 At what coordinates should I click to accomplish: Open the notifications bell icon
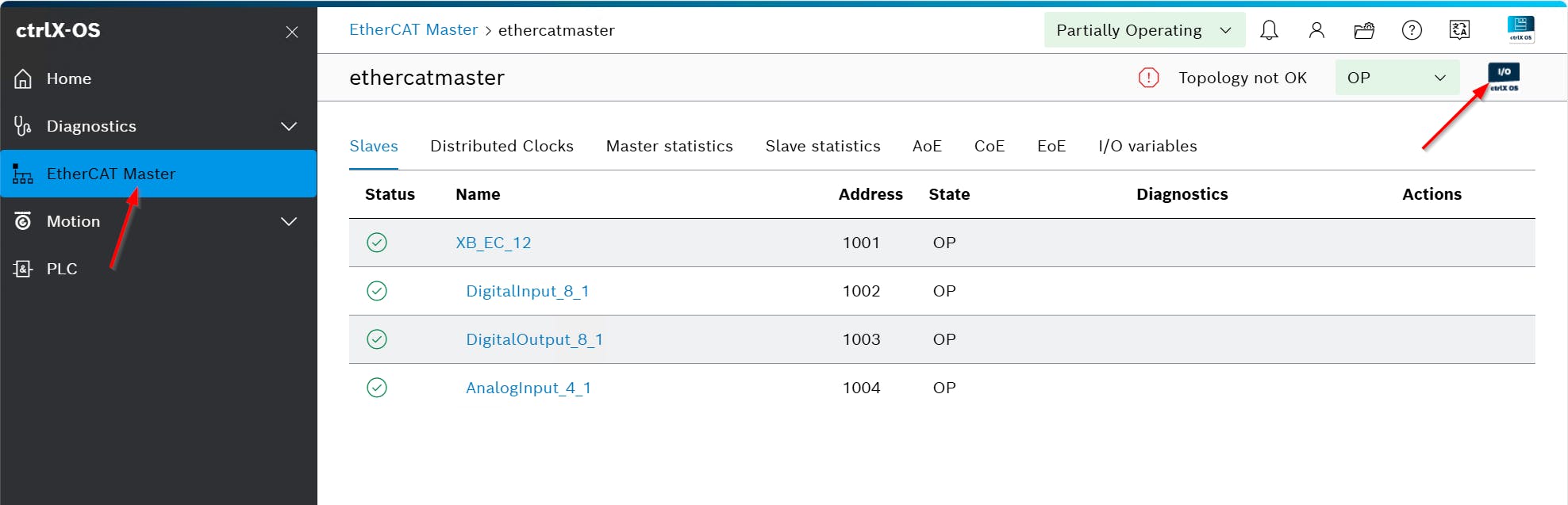tap(1269, 30)
